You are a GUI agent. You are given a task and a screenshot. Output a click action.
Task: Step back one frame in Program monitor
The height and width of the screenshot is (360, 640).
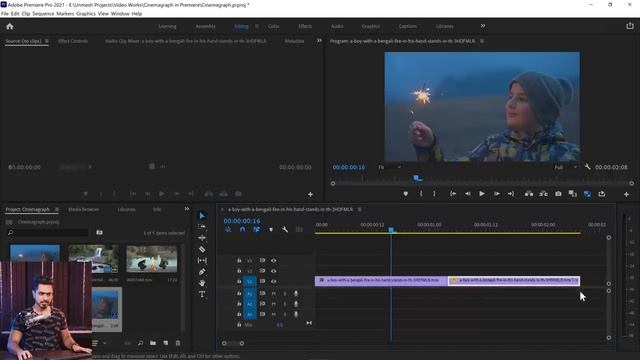[467, 194]
